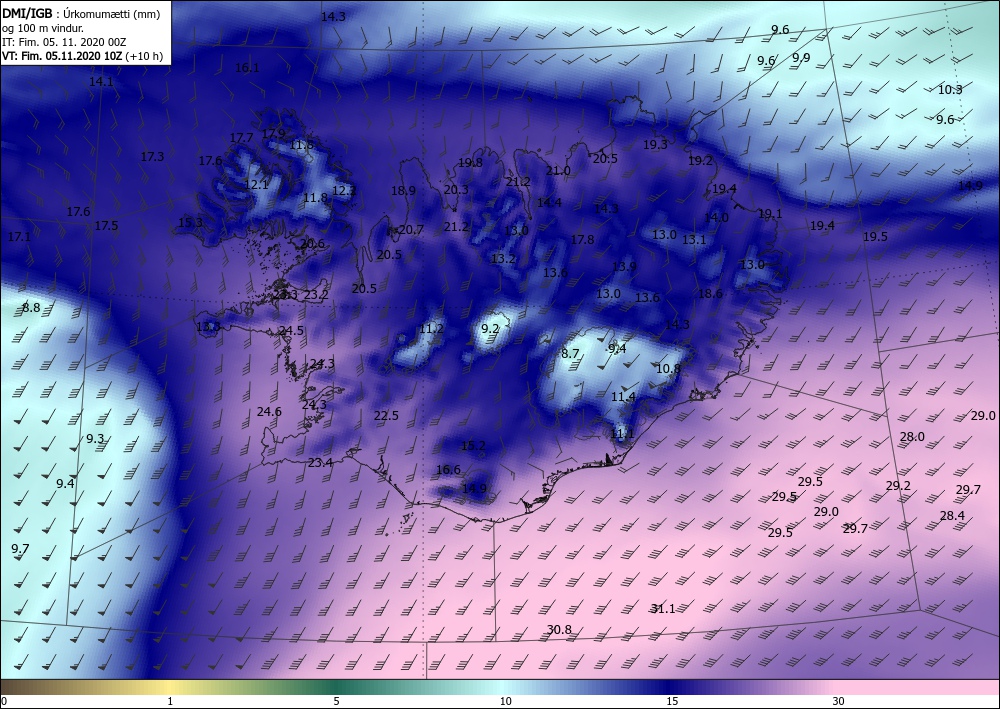Click the 14.0 value label
The width and height of the screenshot is (1000, 709).
[x=716, y=217]
